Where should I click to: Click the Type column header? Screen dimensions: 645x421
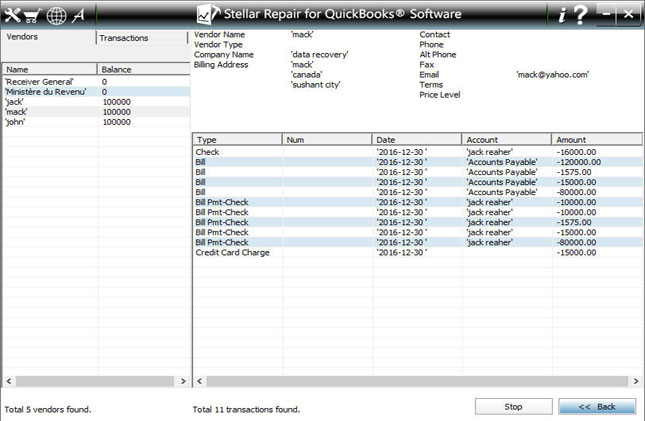237,140
